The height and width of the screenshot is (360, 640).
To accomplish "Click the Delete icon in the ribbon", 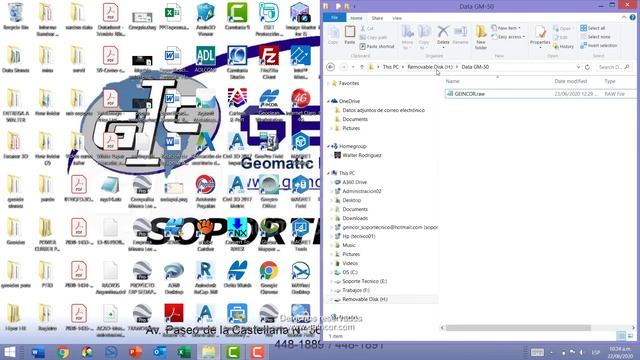I will click(x=443, y=35).
